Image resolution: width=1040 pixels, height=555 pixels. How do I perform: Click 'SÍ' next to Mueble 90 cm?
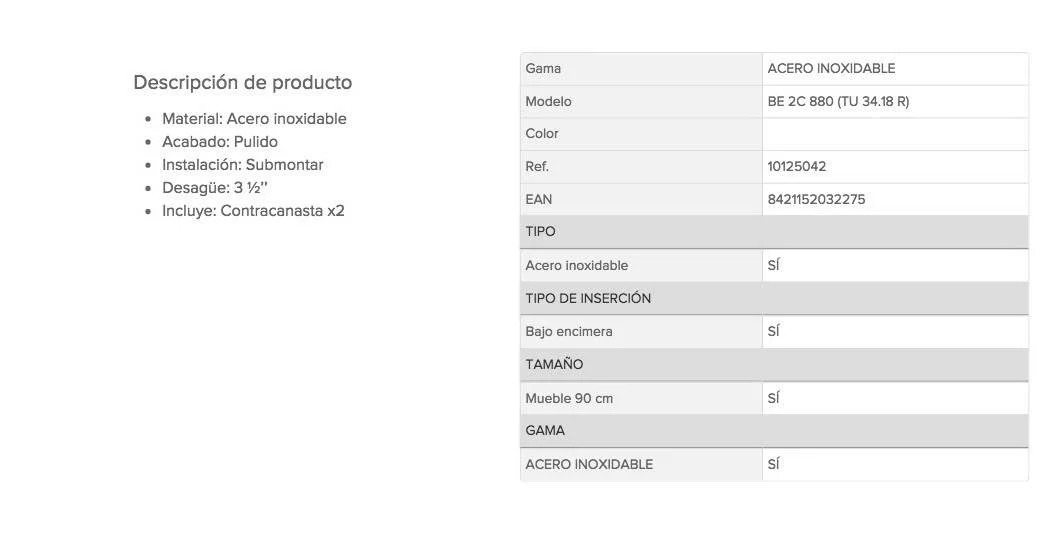click(x=773, y=399)
